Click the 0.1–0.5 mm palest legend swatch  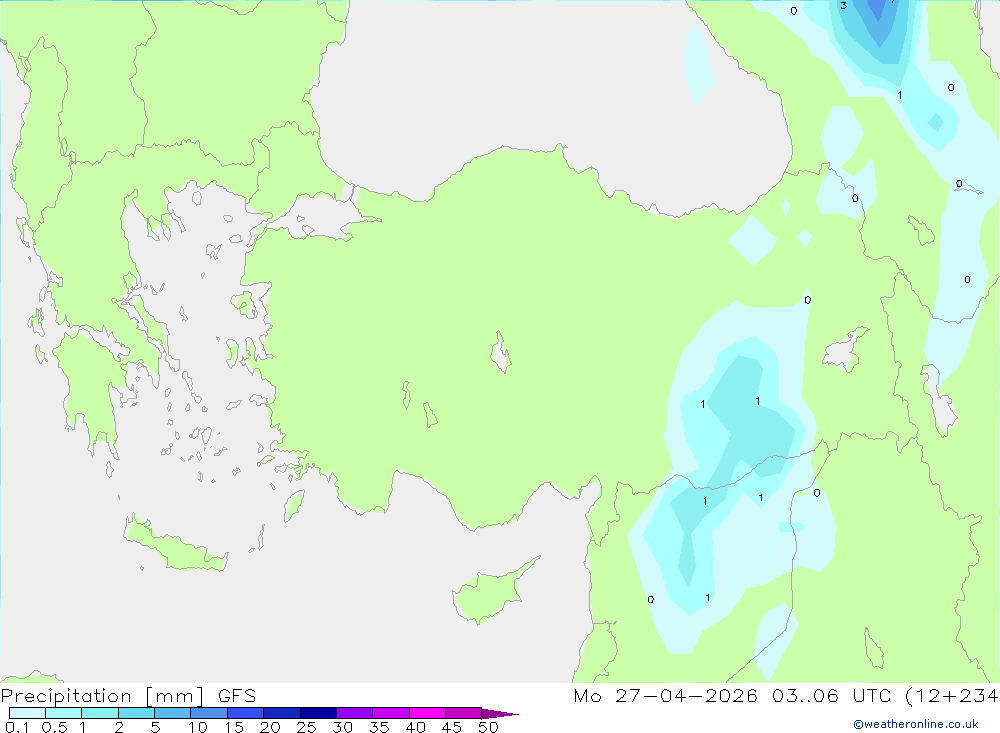(27, 713)
